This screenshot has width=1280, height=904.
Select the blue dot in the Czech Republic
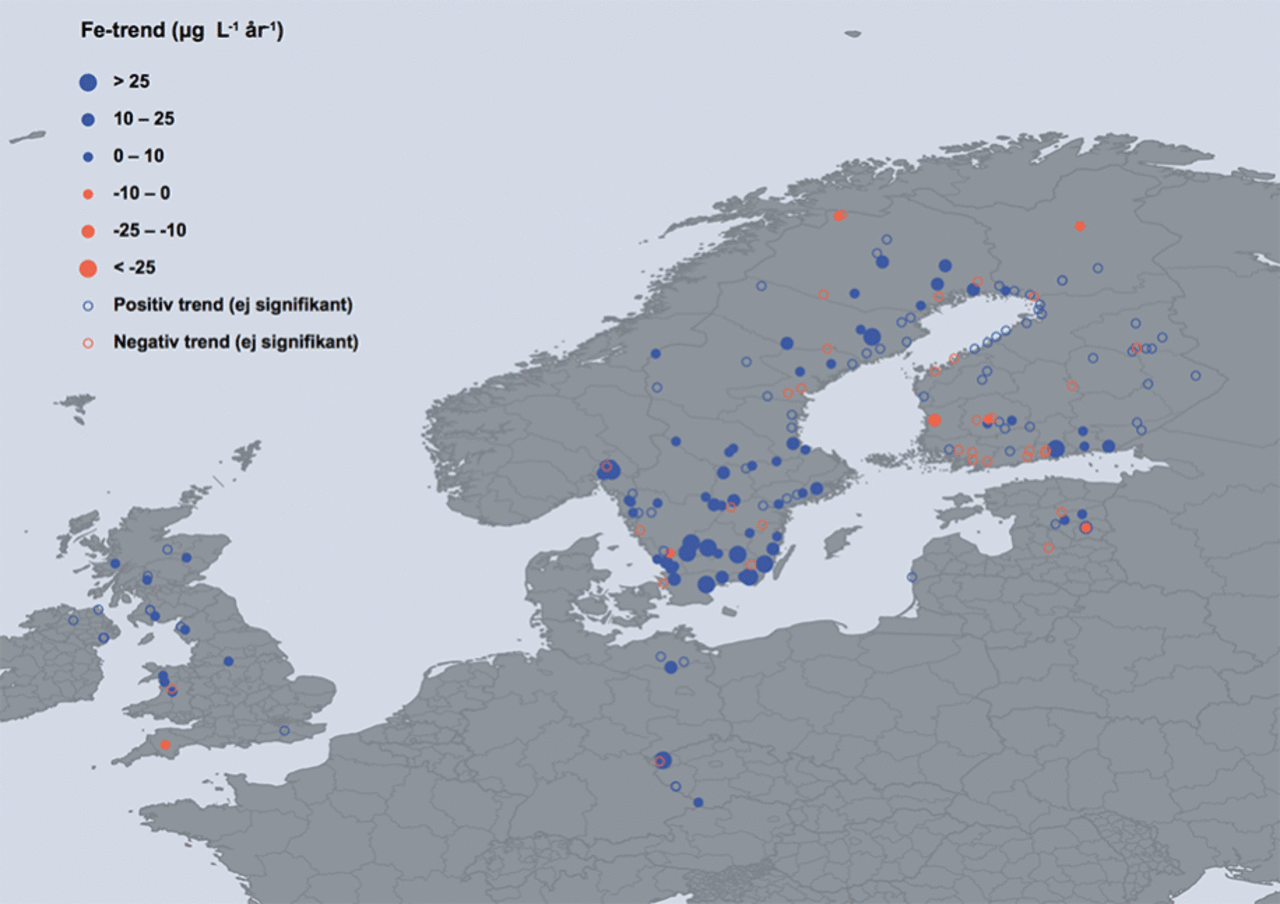coord(698,802)
